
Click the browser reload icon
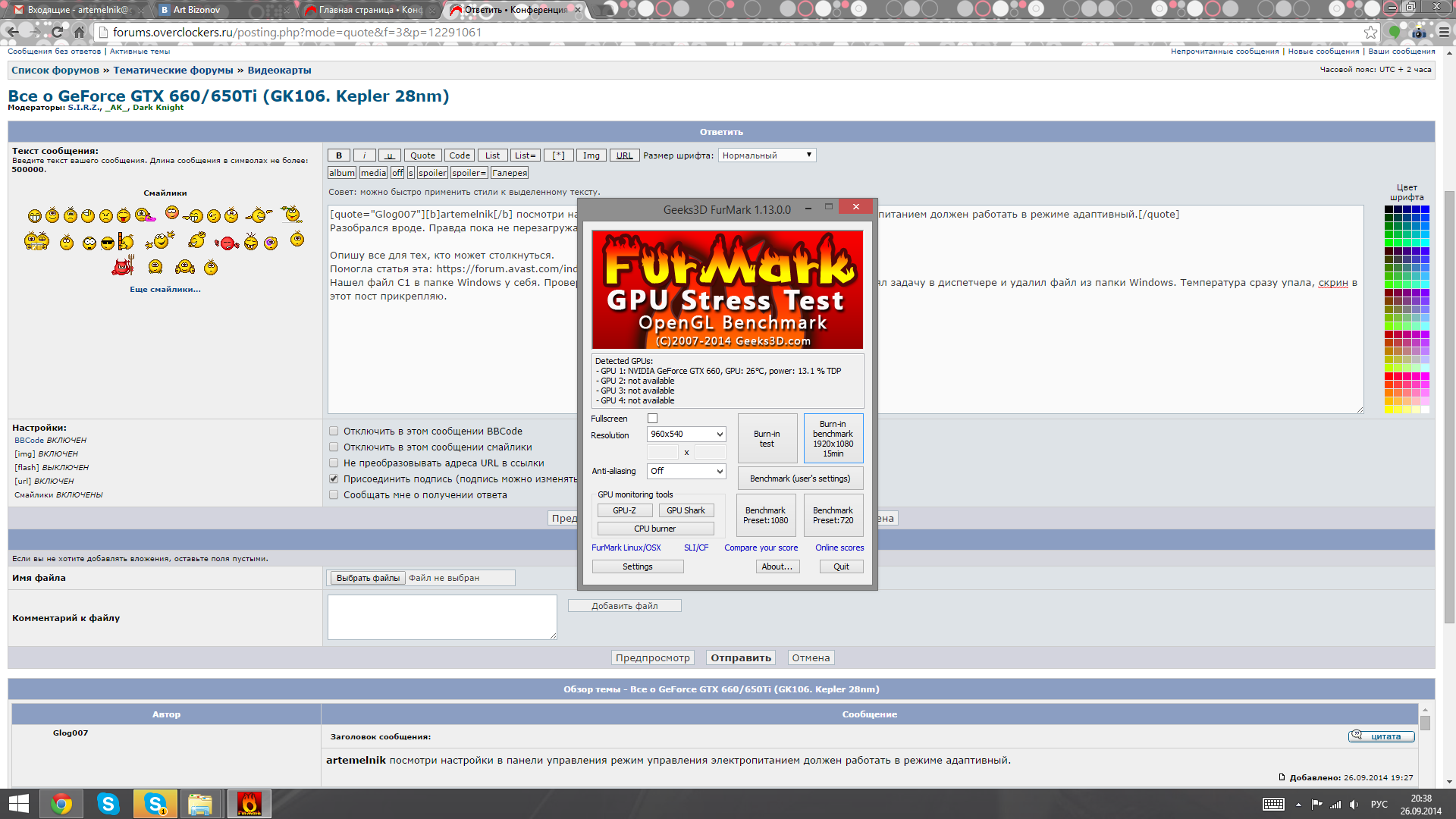[57, 33]
